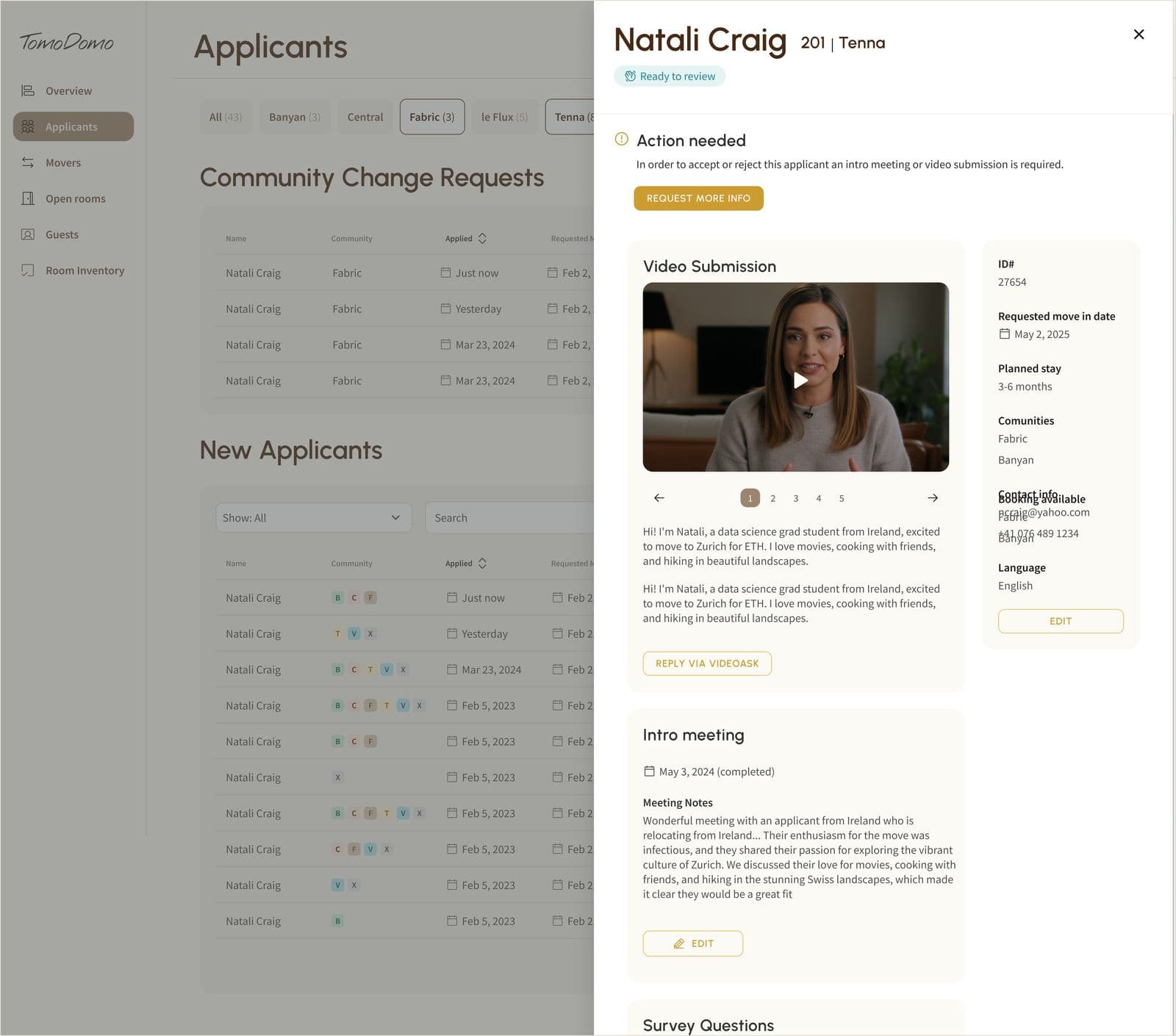Select the Fabric (3) tab

coord(432,117)
